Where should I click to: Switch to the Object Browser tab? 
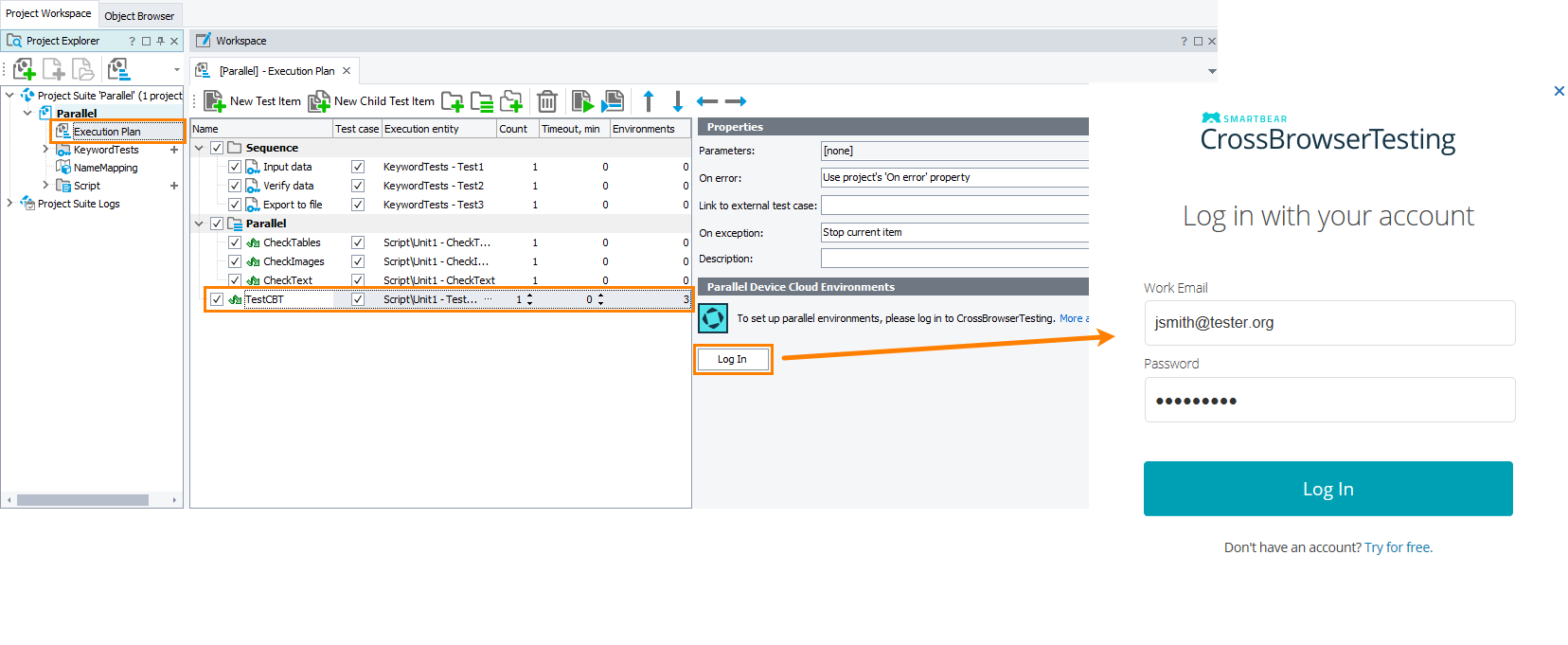pyautogui.click(x=139, y=15)
